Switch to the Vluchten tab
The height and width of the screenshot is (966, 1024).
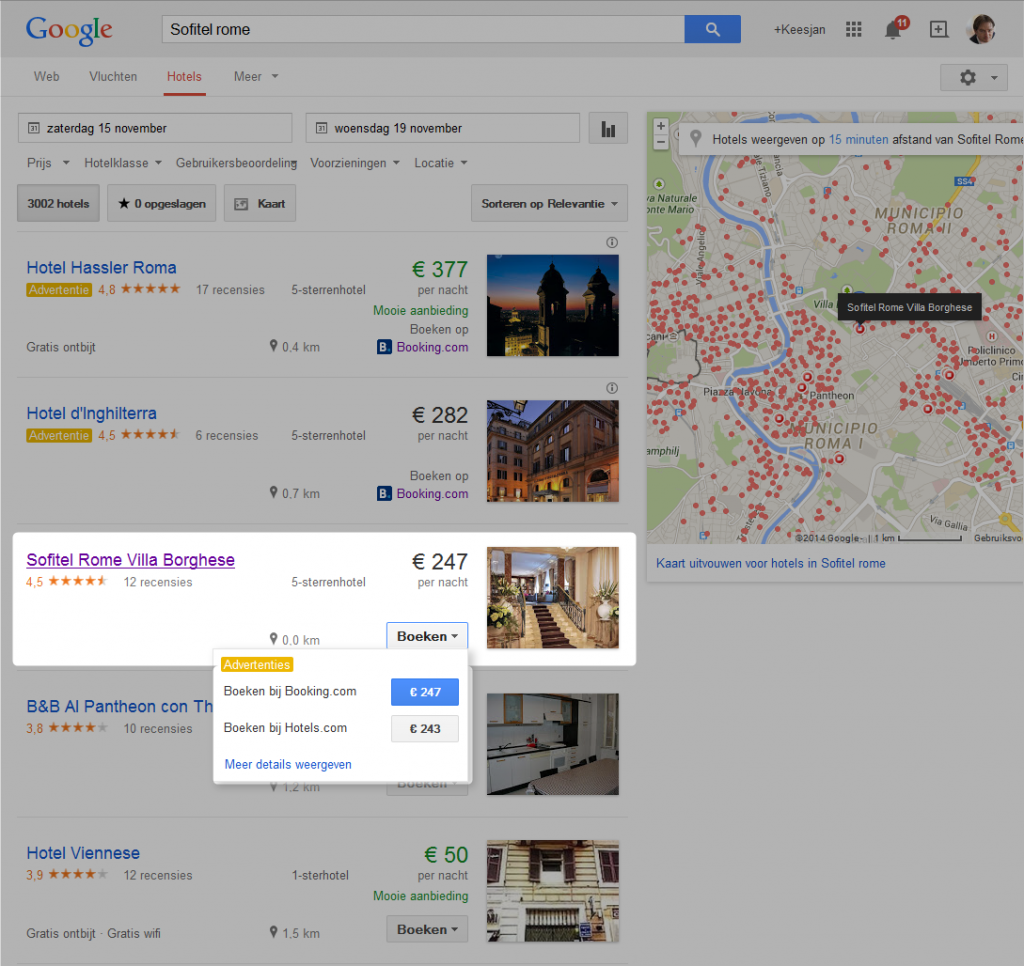point(113,76)
